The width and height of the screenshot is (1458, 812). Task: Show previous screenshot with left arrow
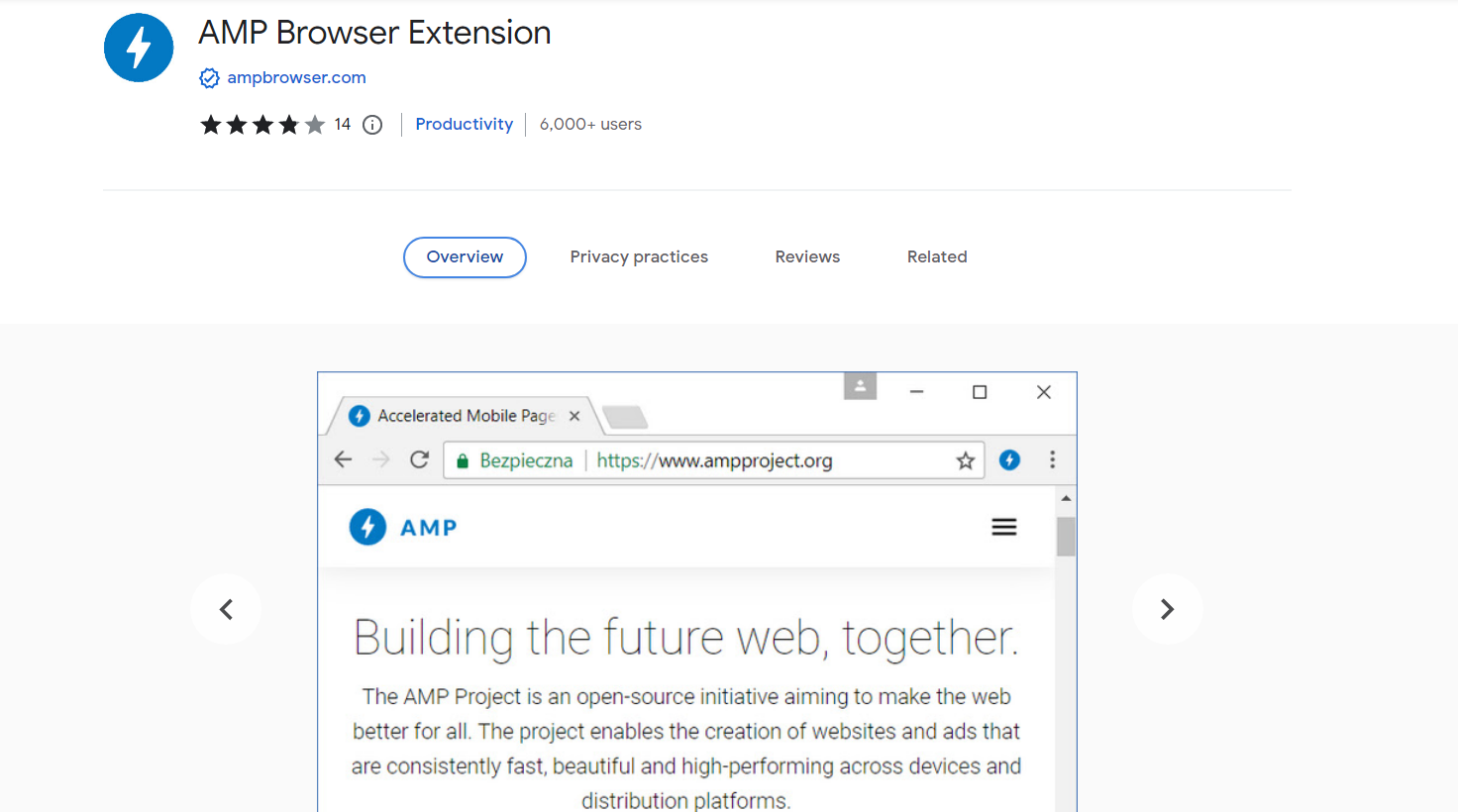click(226, 609)
